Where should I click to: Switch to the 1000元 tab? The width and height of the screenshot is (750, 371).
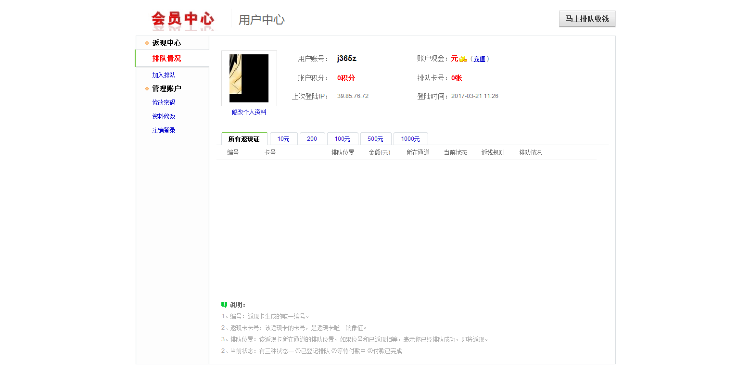(x=410, y=139)
